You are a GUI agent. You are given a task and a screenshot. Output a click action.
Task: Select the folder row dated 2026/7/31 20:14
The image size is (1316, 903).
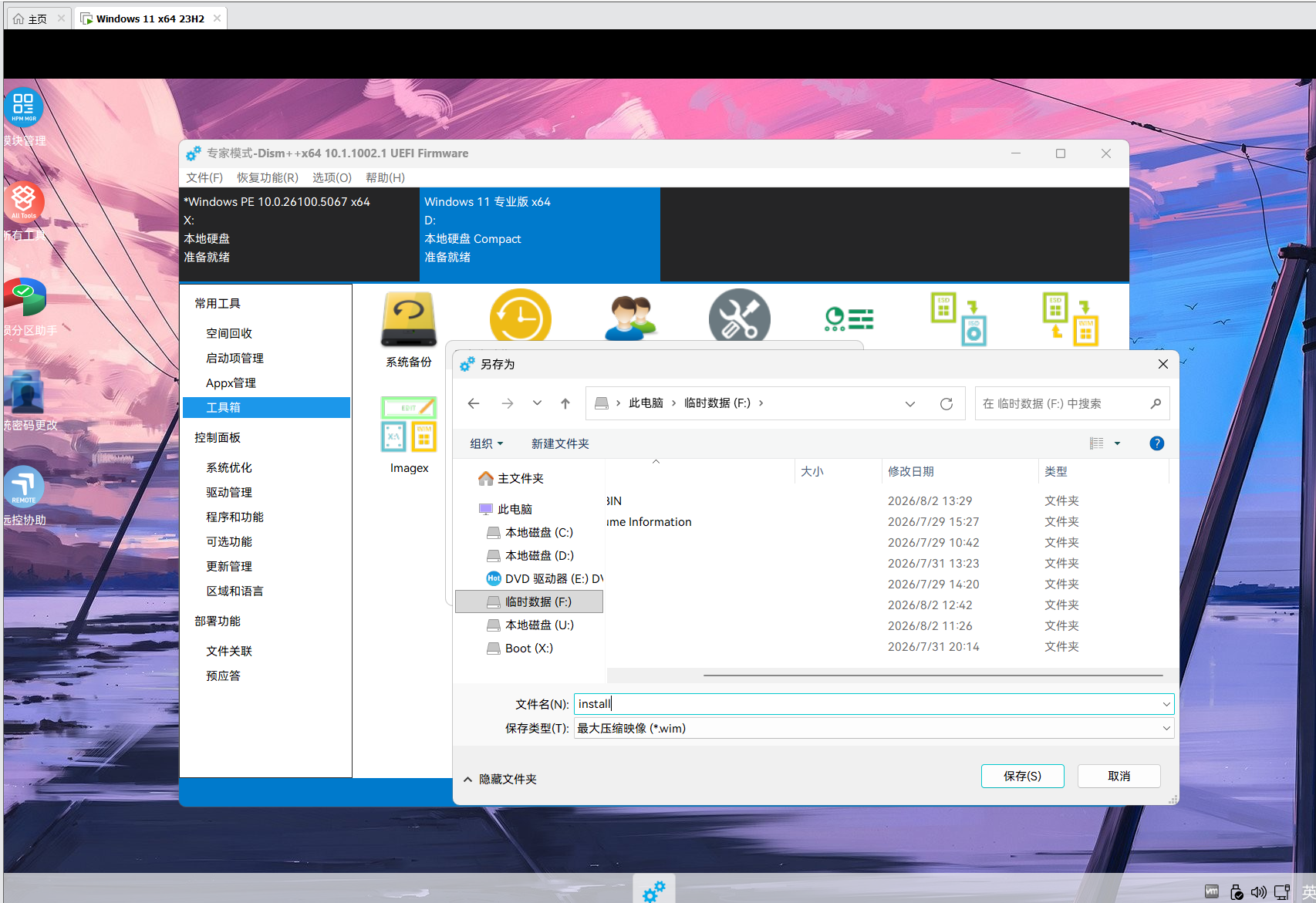coord(887,647)
